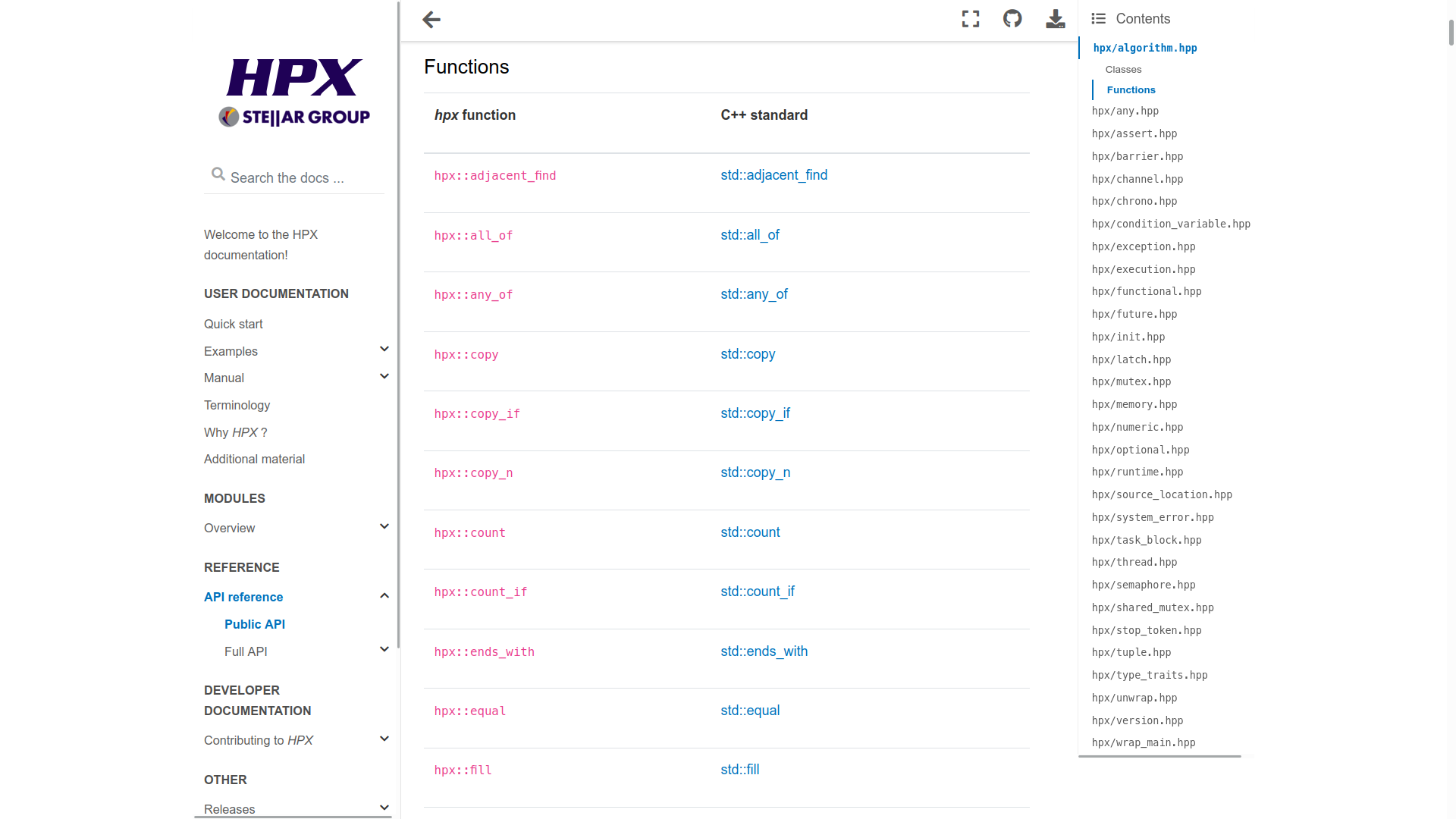The image size is (1456, 819).
Task: Open the GitHub repository icon
Action: (1012, 19)
